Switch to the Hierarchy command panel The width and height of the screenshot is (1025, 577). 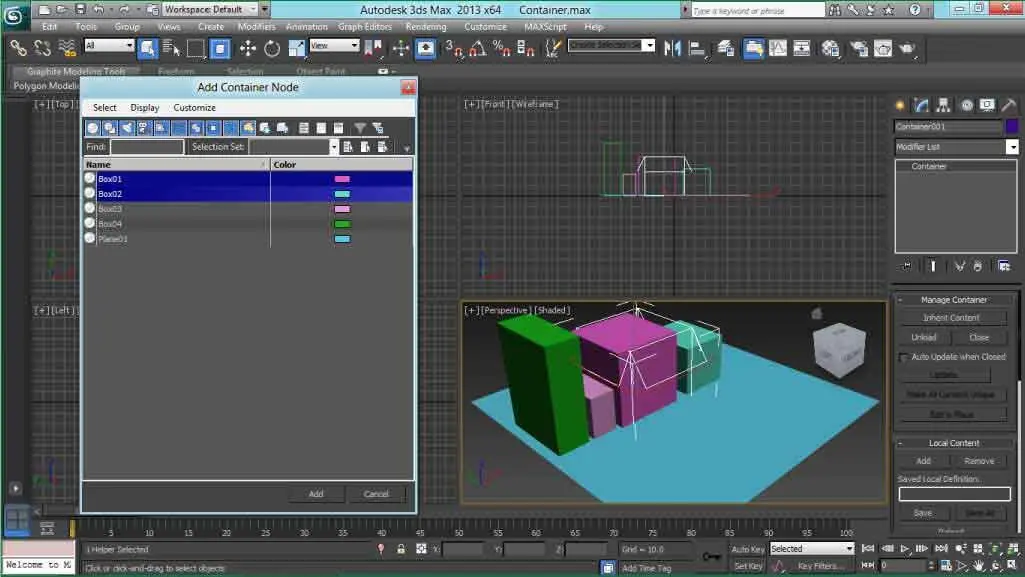(x=943, y=105)
